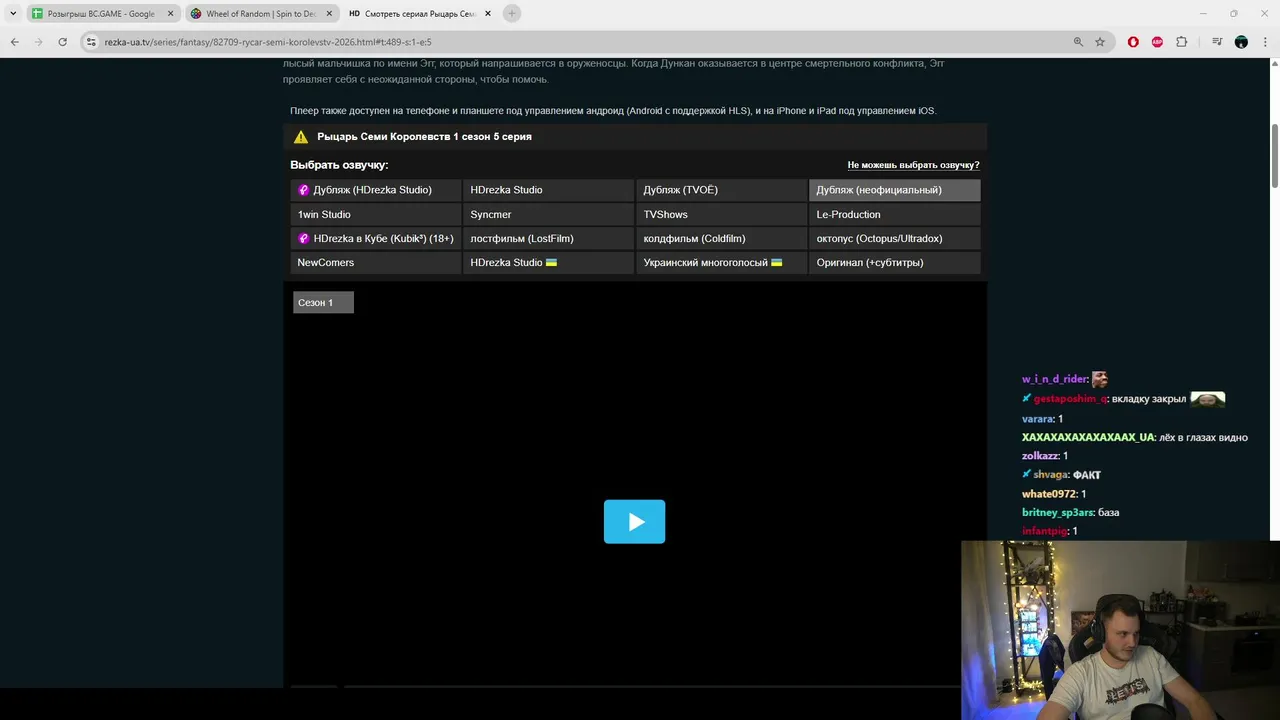The width and height of the screenshot is (1280, 720).
Task: Choose TVShows voiceover
Action: tap(721, 214)
